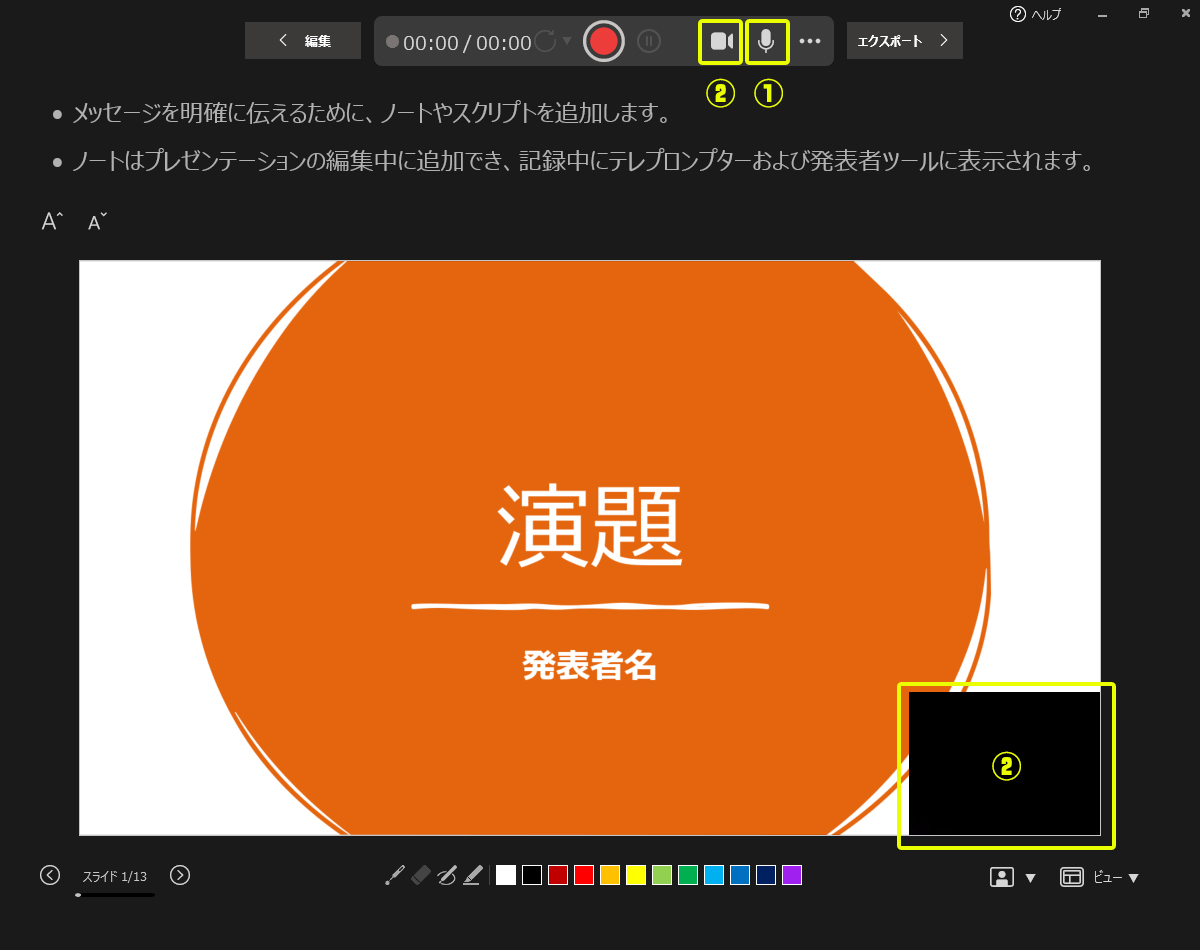Viewport: 1200px width, 950px height.
Task: Go to the previous slide
Action: (x=50, y=875)
